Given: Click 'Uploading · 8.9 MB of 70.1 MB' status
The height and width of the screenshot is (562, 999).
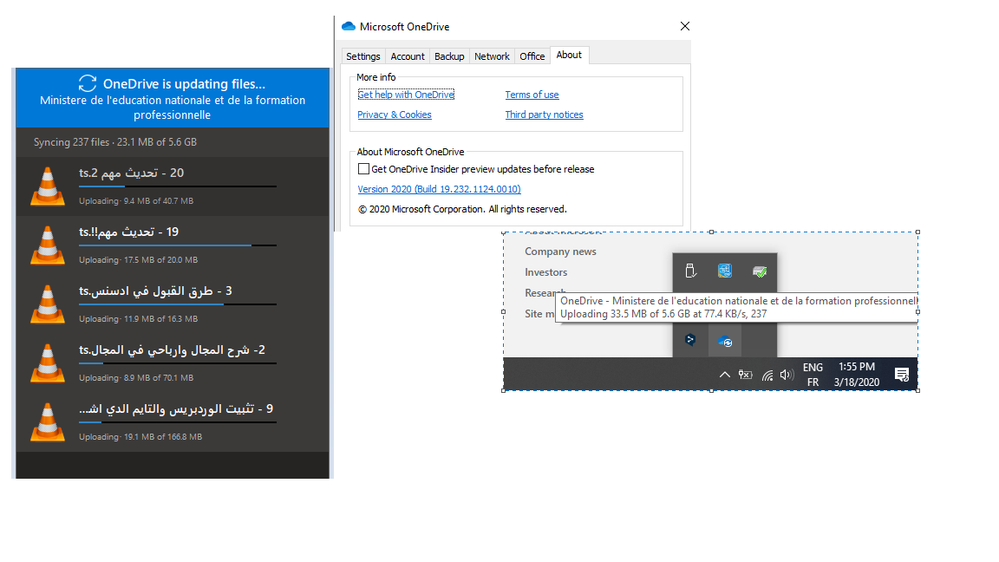Looking at the screenshot, I should (x=136, y=378).
